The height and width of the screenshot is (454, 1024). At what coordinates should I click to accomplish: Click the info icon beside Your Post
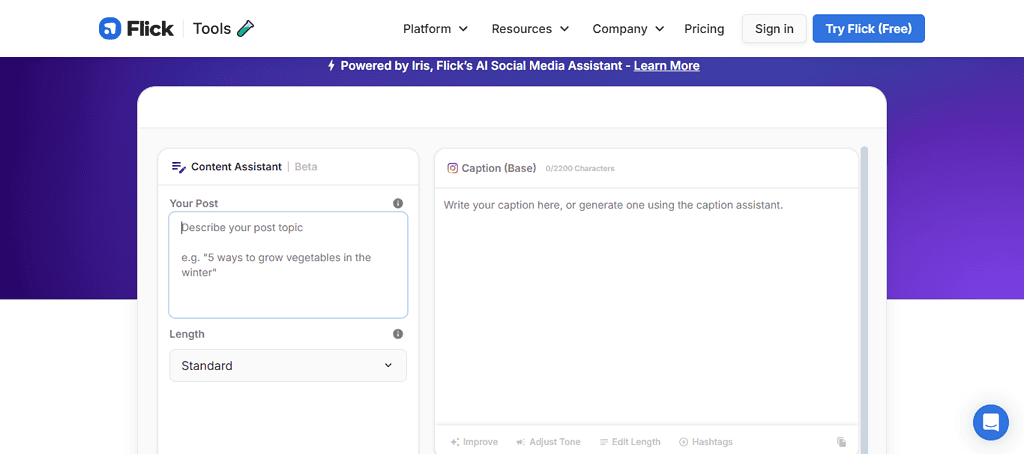pyautogui.click(x=398, y=203)
